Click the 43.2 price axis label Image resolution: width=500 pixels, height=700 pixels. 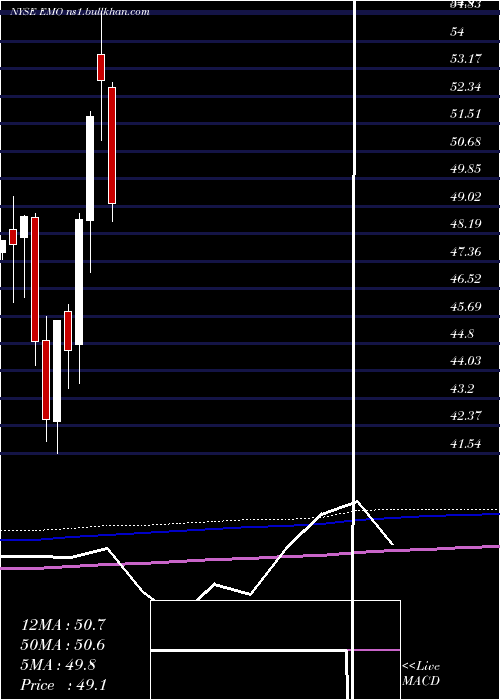(x=462, y=388)
